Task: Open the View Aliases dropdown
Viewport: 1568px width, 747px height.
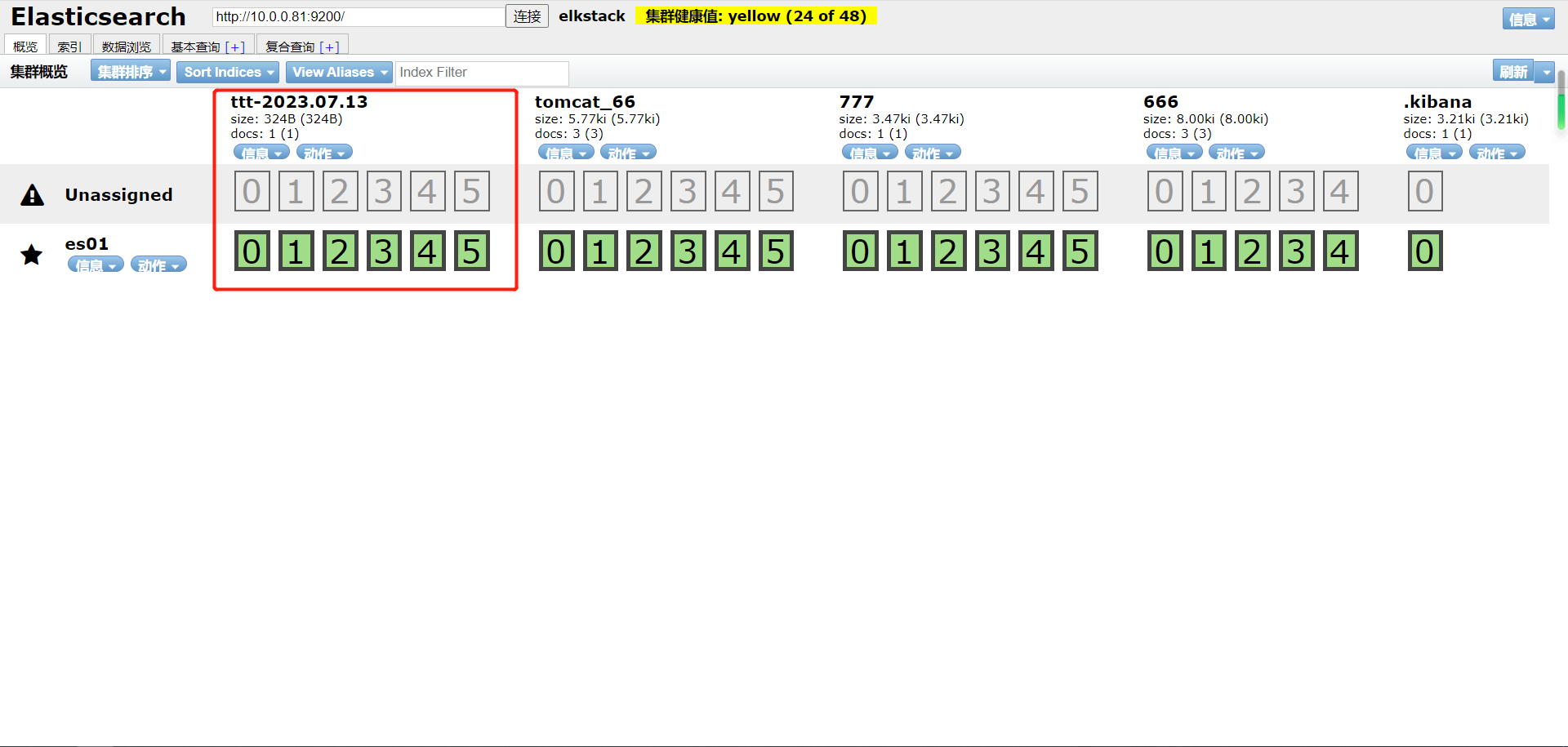Action: coord(339,72)
